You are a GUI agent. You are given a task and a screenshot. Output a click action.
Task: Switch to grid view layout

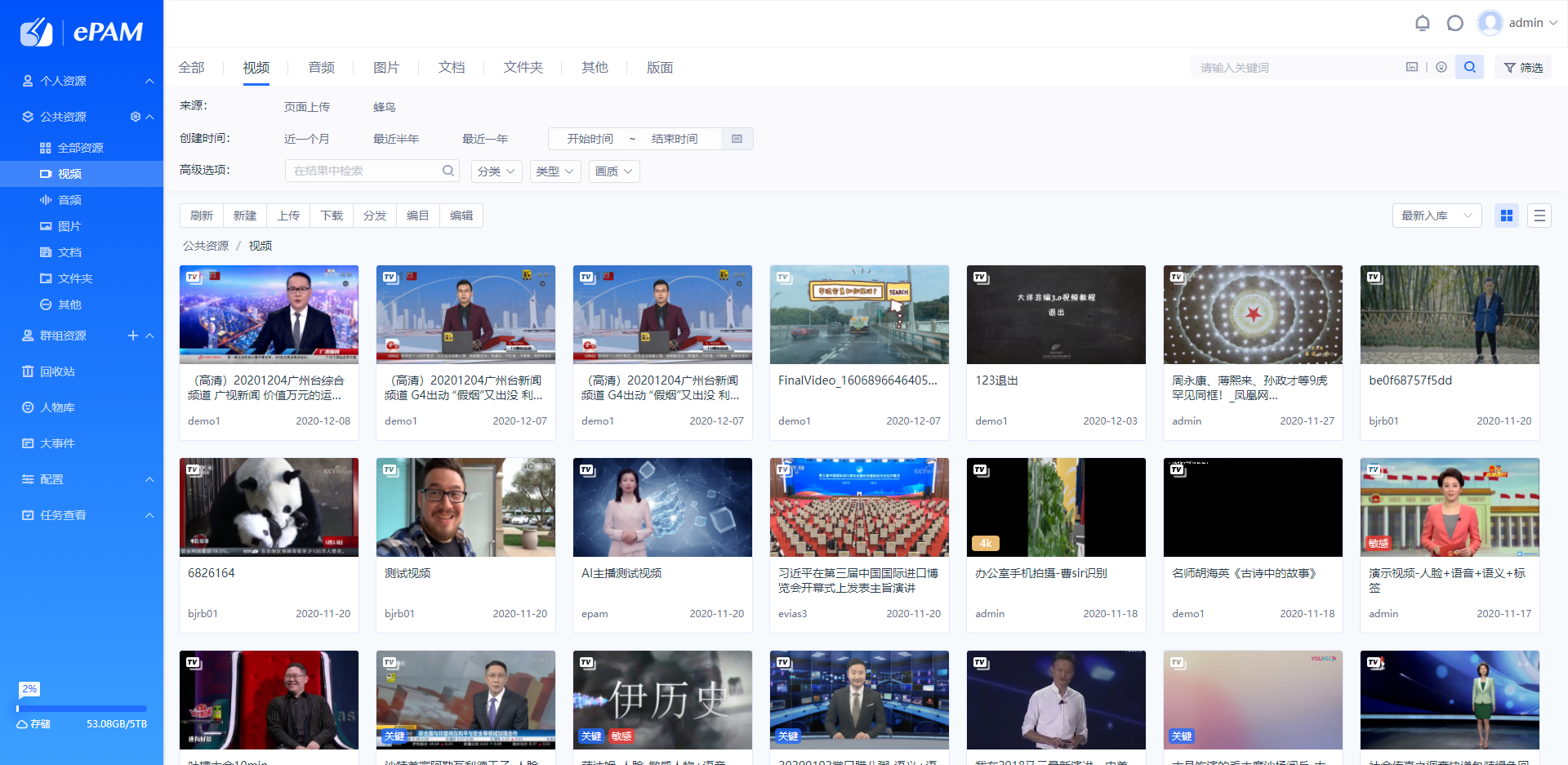[x=1506, y=216]
